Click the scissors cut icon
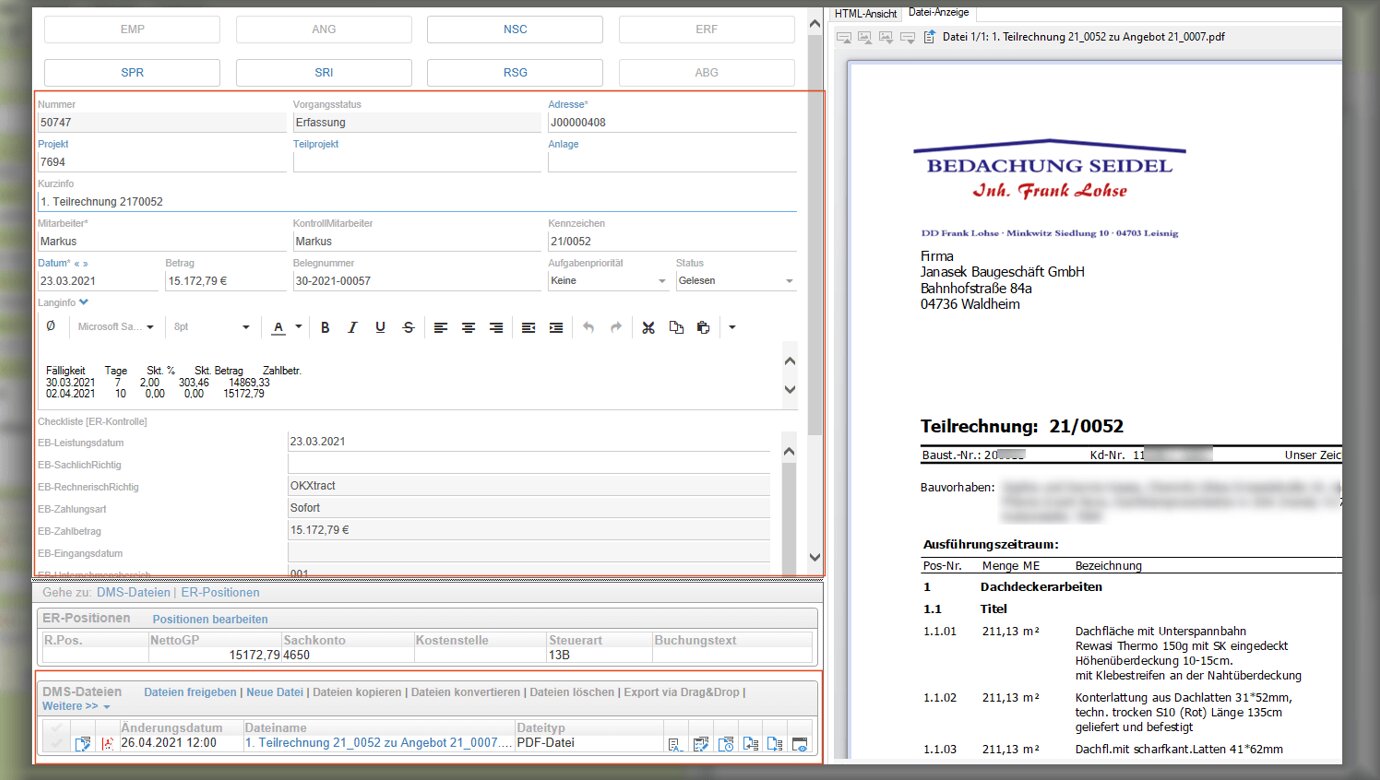This screenshot has height=780, width=1380. pos(648,327)
